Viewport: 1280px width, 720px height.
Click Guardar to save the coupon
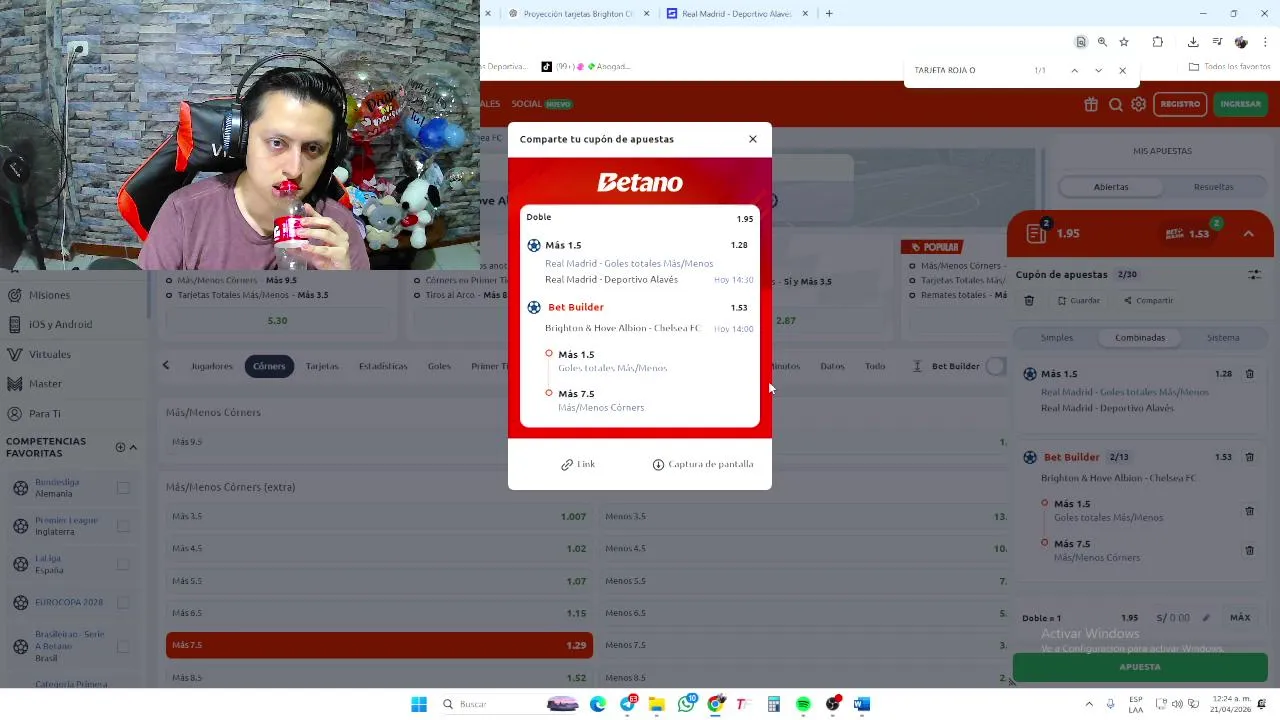point(1079,300)
